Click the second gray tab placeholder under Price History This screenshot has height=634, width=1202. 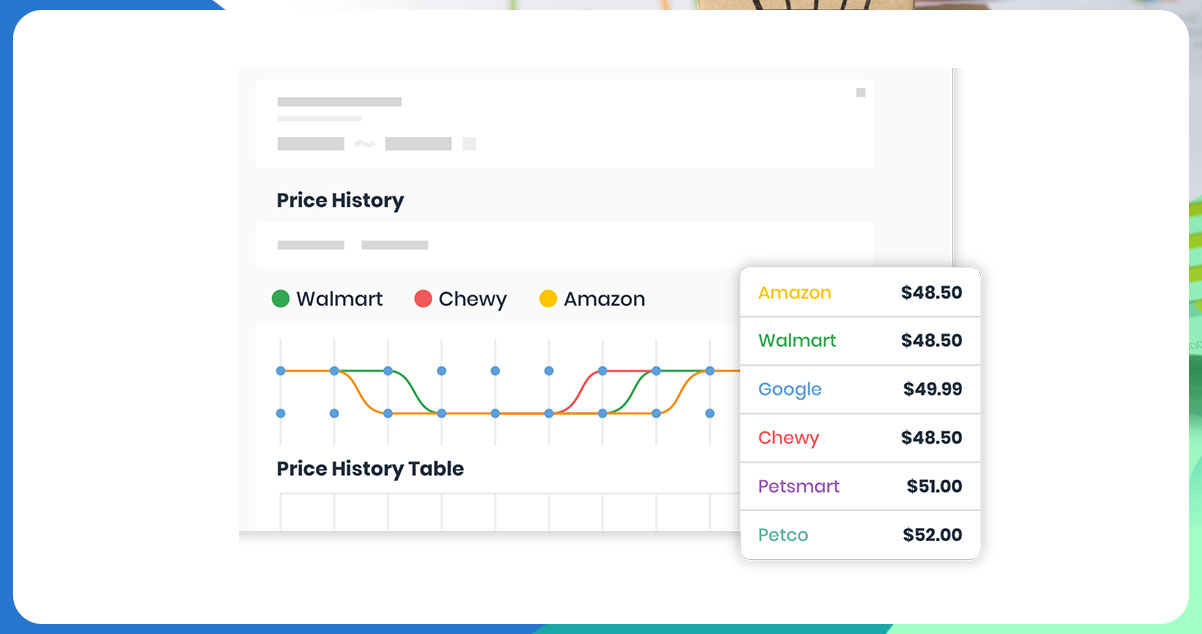[395, 245]
